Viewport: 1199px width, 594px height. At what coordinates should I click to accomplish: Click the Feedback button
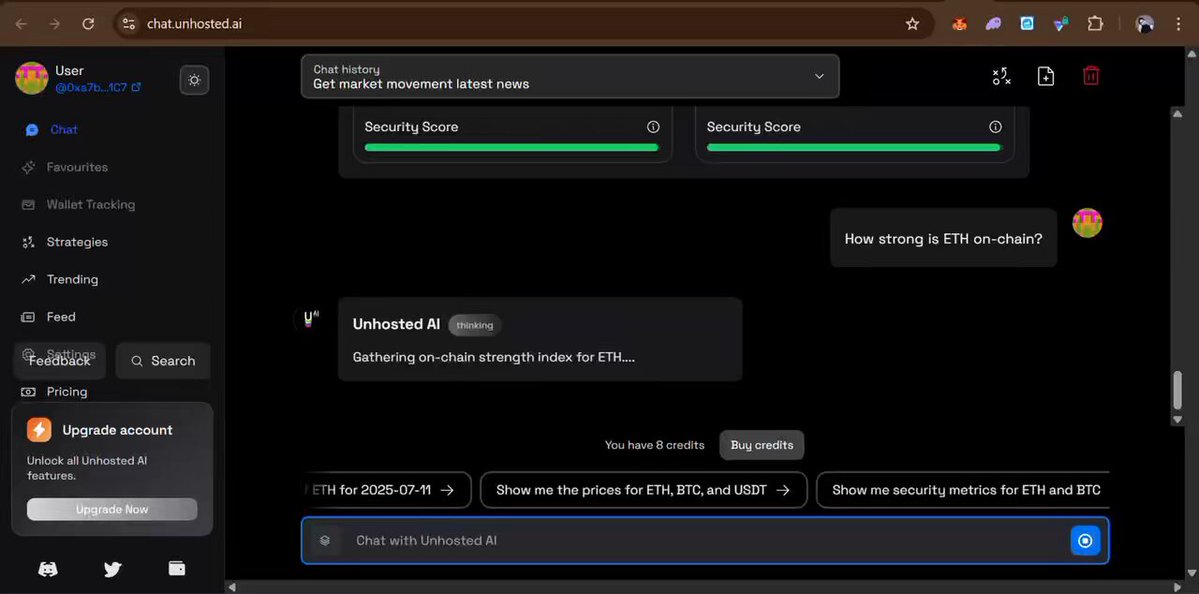click(60, 361)
